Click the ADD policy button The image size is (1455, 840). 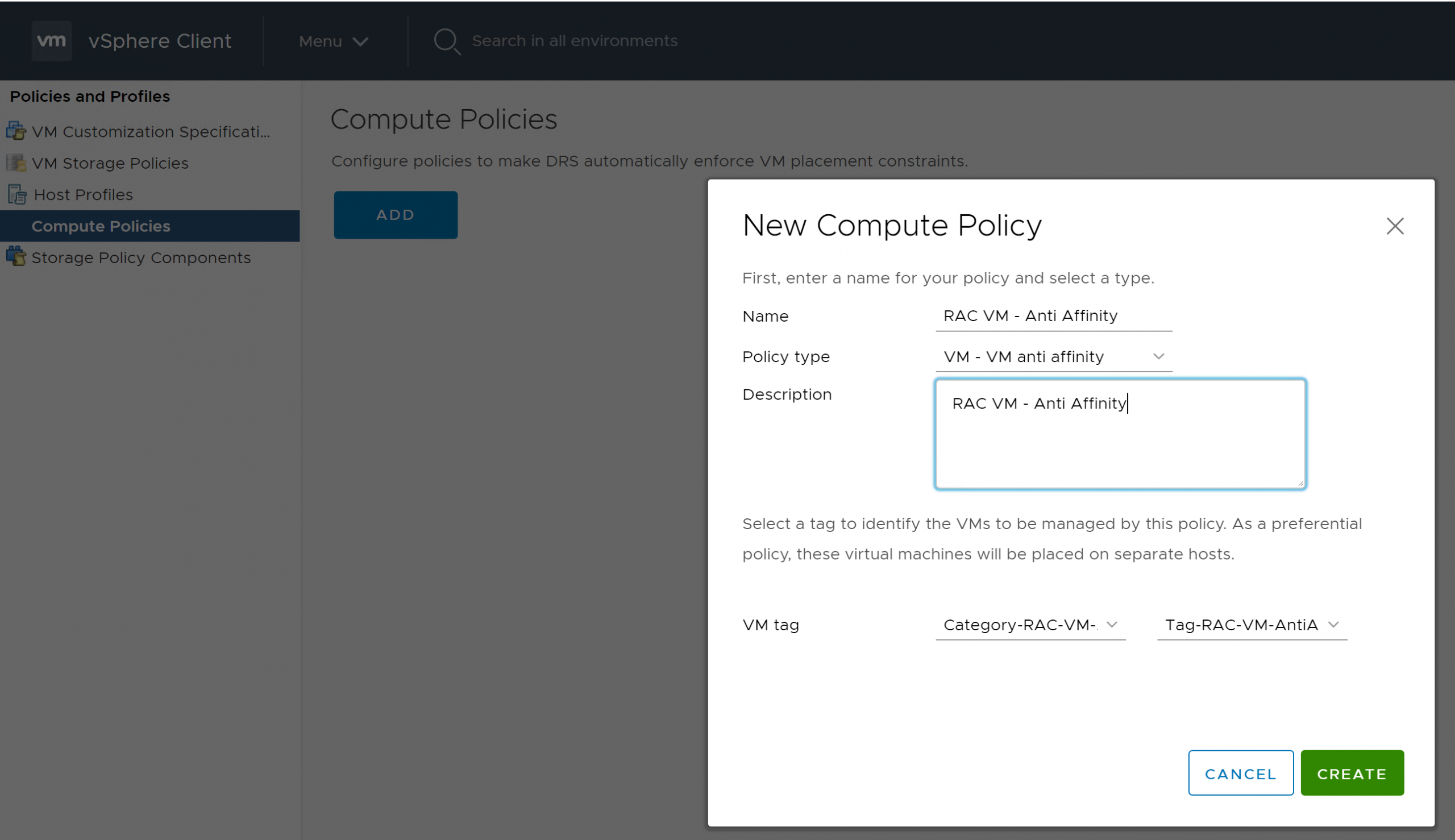click(x=395, y=215)
